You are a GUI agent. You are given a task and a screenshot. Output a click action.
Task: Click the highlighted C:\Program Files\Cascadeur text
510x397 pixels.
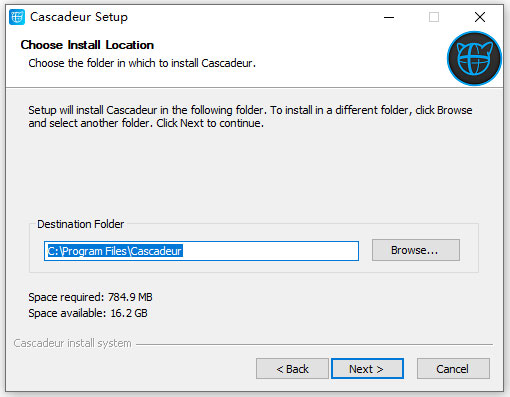point(115,251)
